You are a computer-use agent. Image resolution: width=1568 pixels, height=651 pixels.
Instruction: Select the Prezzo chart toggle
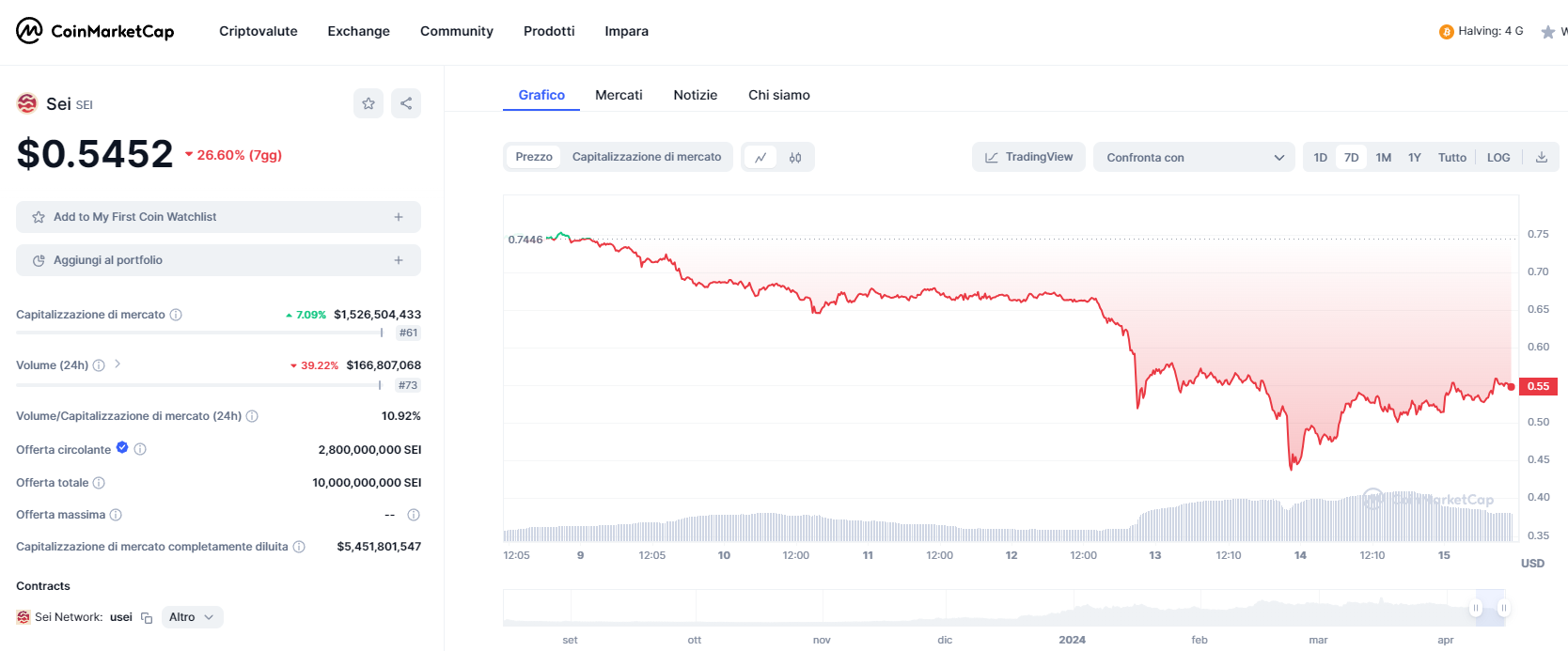534,157
